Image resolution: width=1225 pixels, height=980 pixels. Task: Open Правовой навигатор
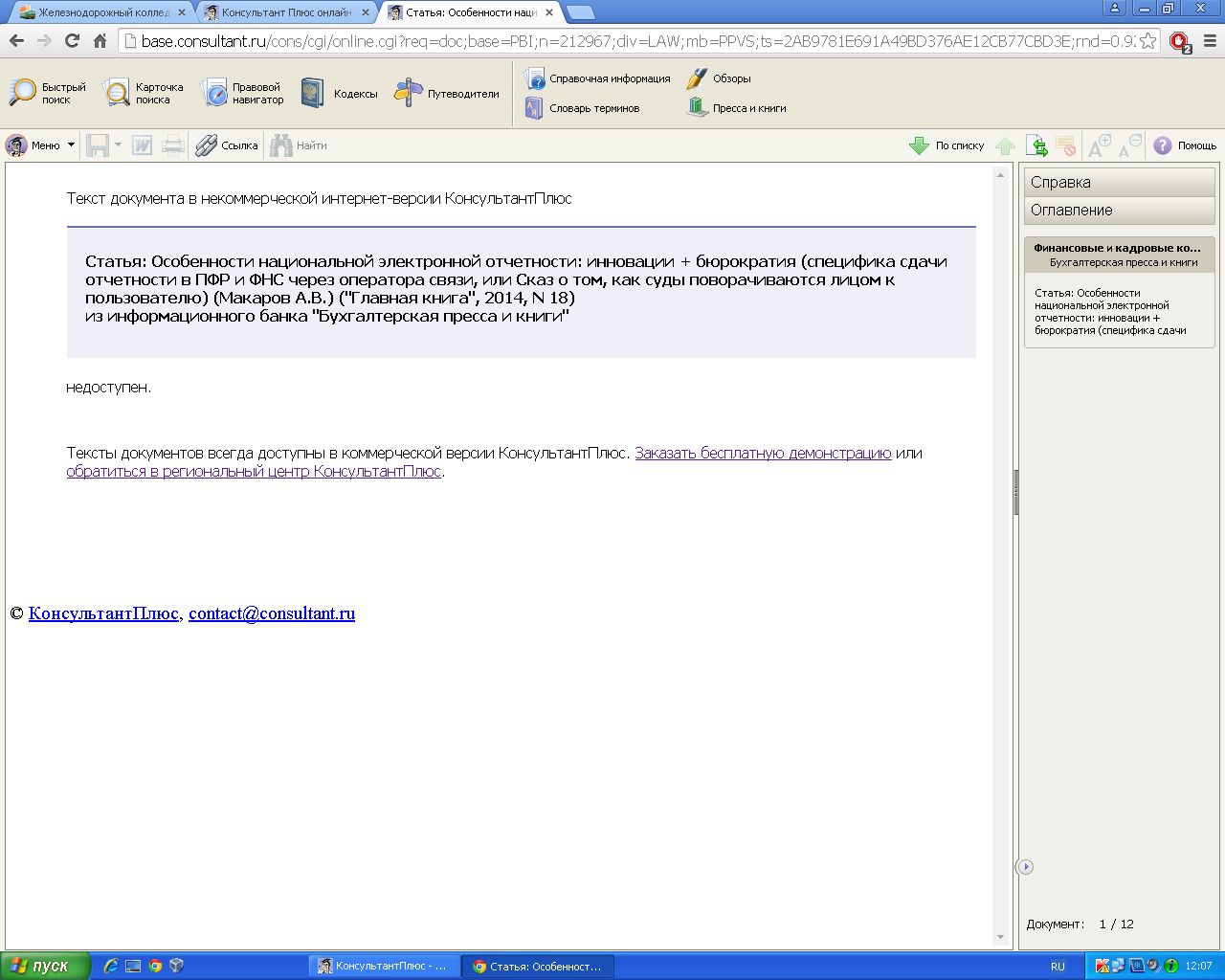point(242,93)
